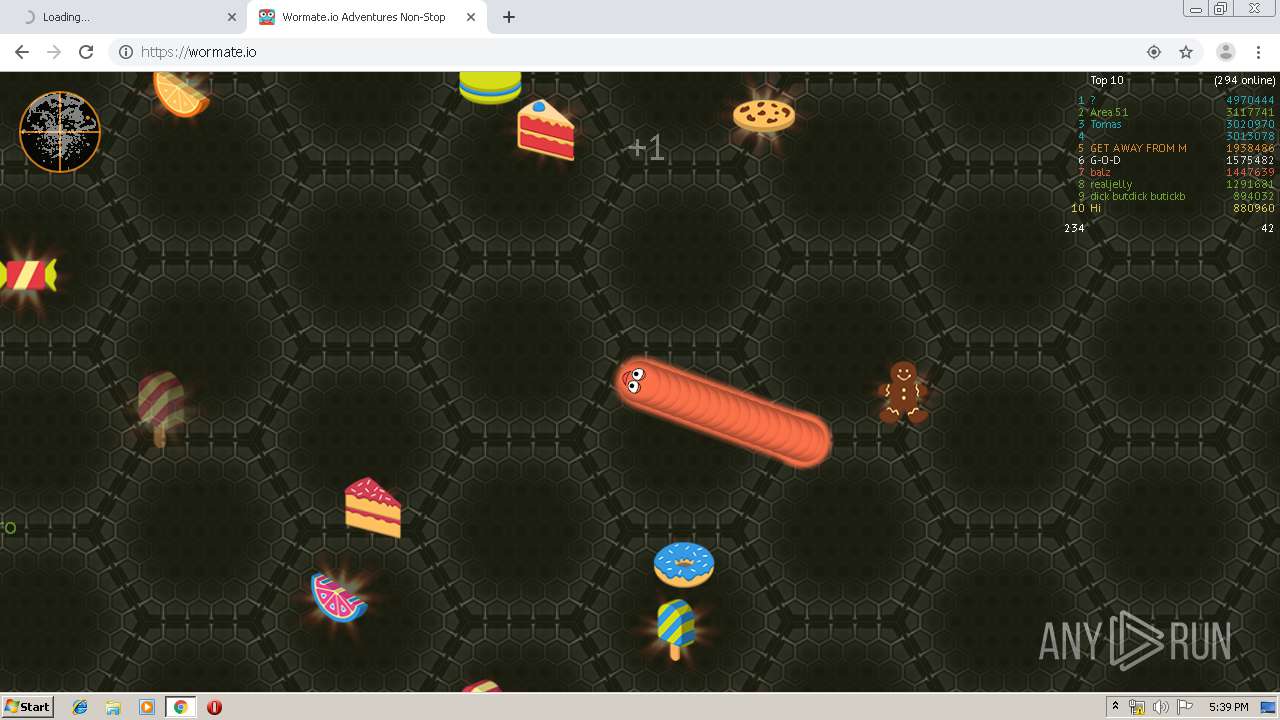Launch Internet Explorer from taskbar
The image size is (1280, 720).
(x=80, y=707)
